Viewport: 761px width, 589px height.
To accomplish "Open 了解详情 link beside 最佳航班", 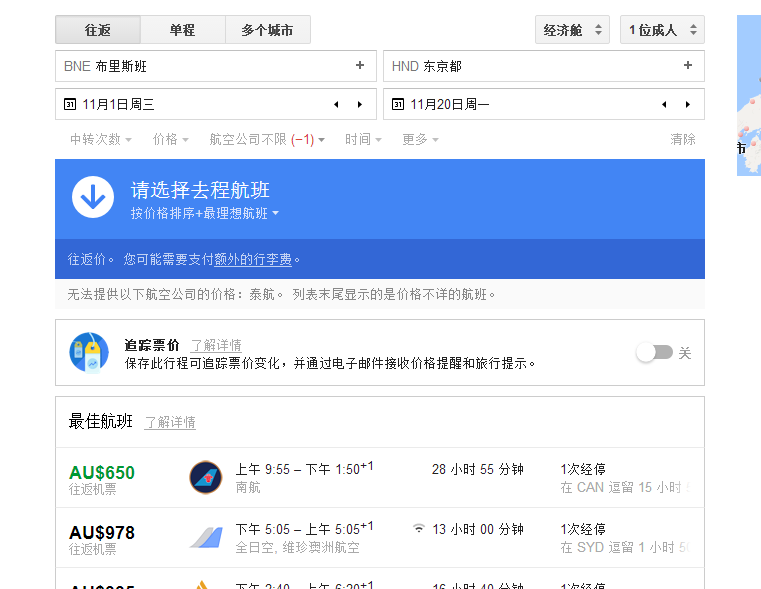I will [x=170, y=422].
